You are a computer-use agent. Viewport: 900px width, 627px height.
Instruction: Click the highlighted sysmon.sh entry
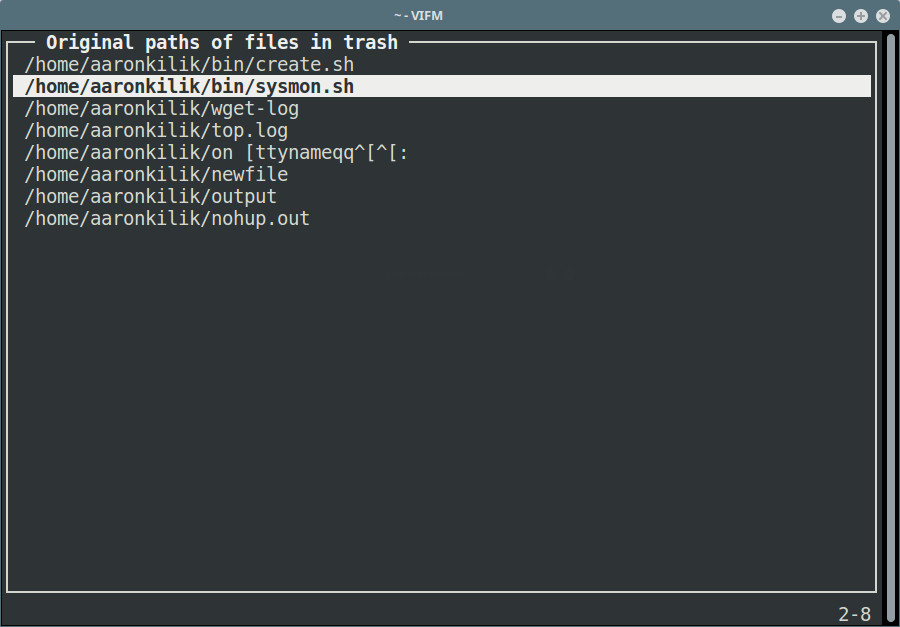pyautogui.click(x=442, y=86)
